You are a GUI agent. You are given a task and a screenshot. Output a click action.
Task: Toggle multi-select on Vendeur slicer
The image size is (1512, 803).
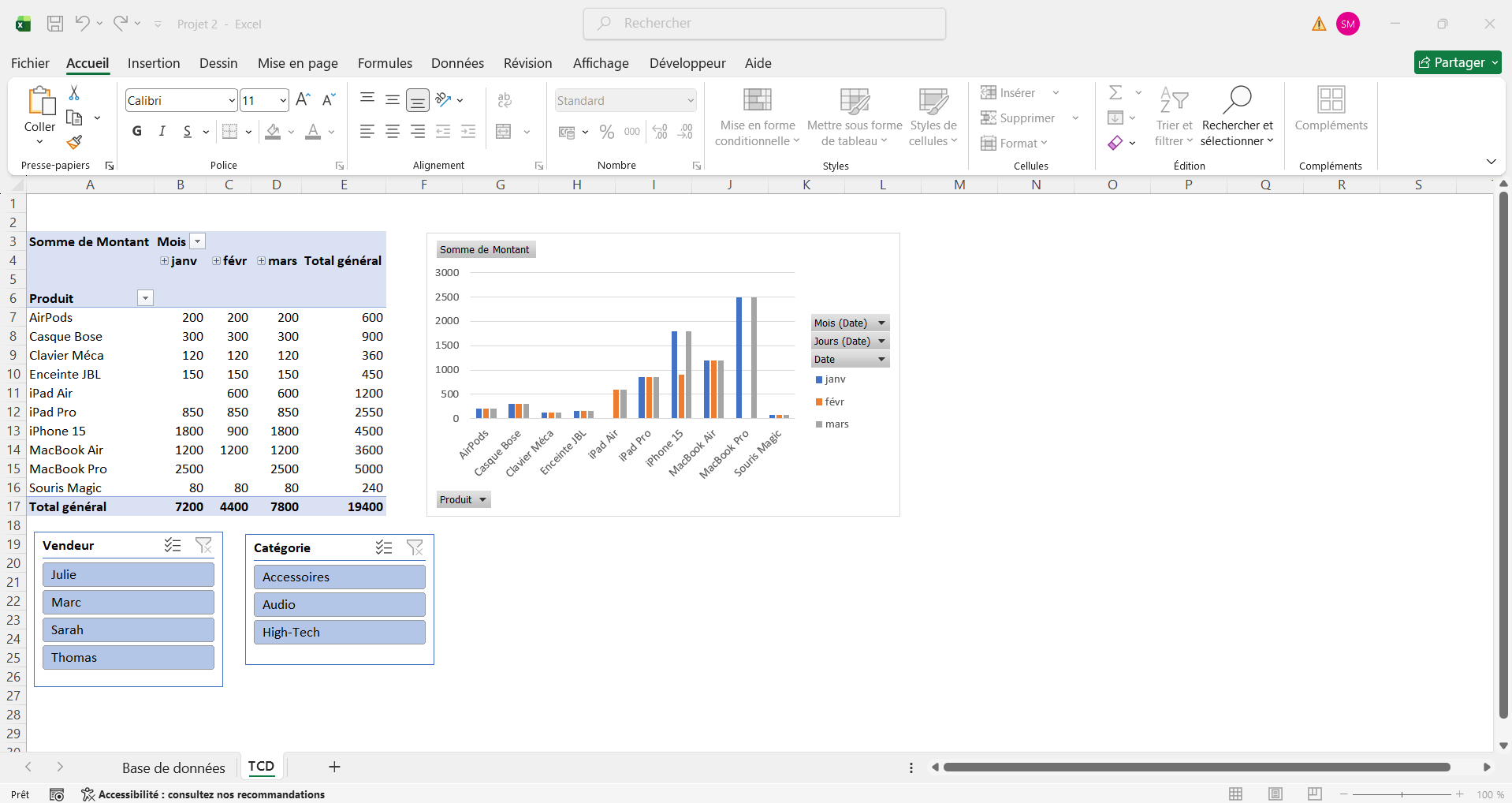pos(173,545)
